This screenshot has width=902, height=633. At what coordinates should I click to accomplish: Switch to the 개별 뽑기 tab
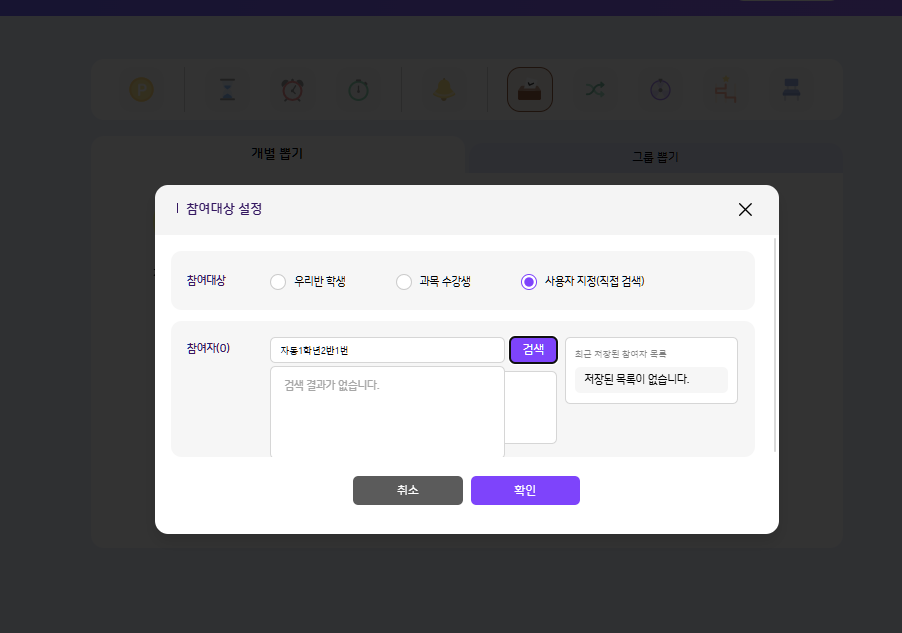tap(277, 154)
